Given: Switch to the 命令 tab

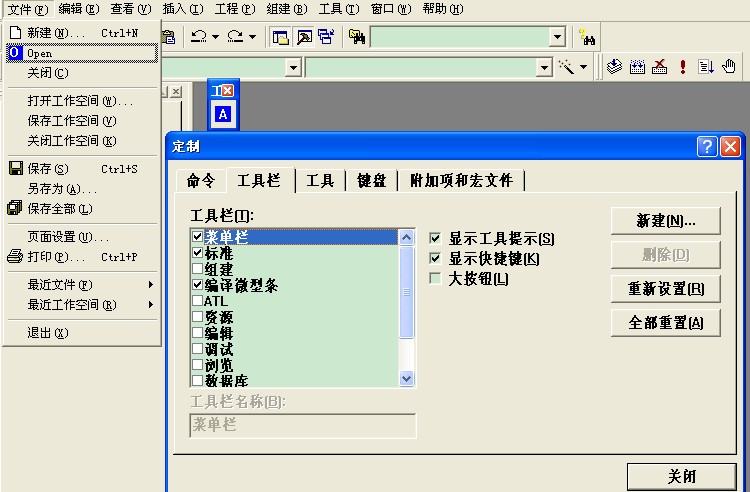Looking at the screenshot, I should [201, 181].
